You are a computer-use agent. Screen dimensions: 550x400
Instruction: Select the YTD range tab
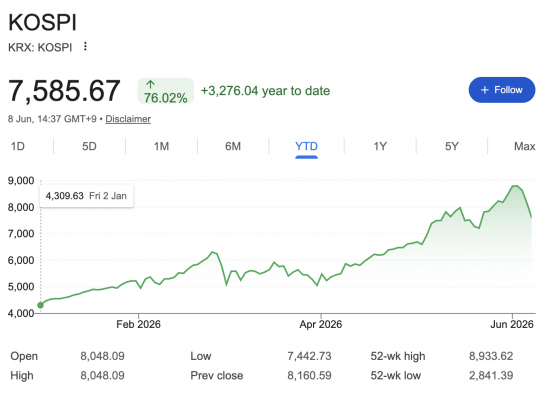[306, 146]
